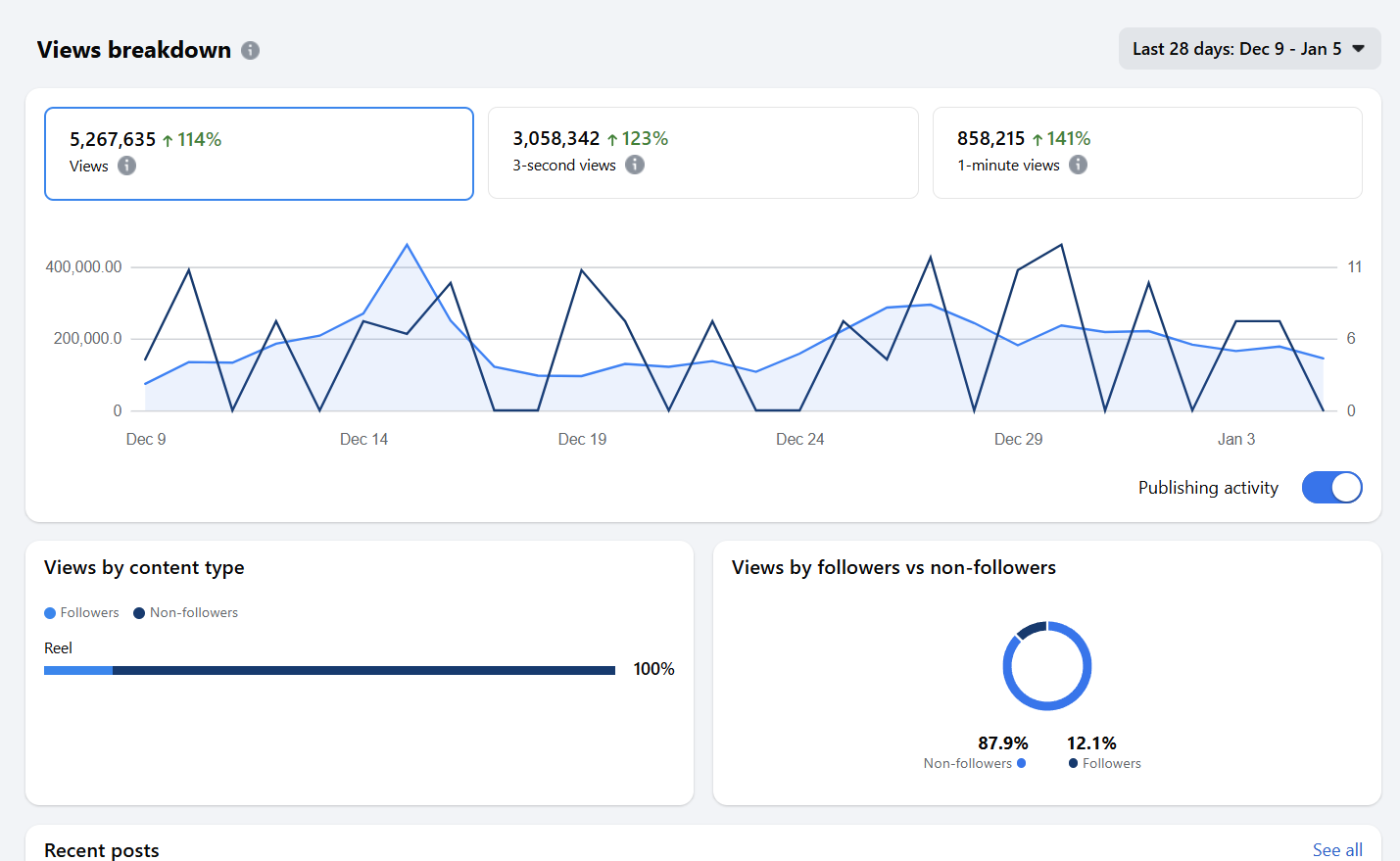Viewport: 1400px width, 861px height.
Task: Click info icon next to 1-minute views
Action: point(1078,165)
